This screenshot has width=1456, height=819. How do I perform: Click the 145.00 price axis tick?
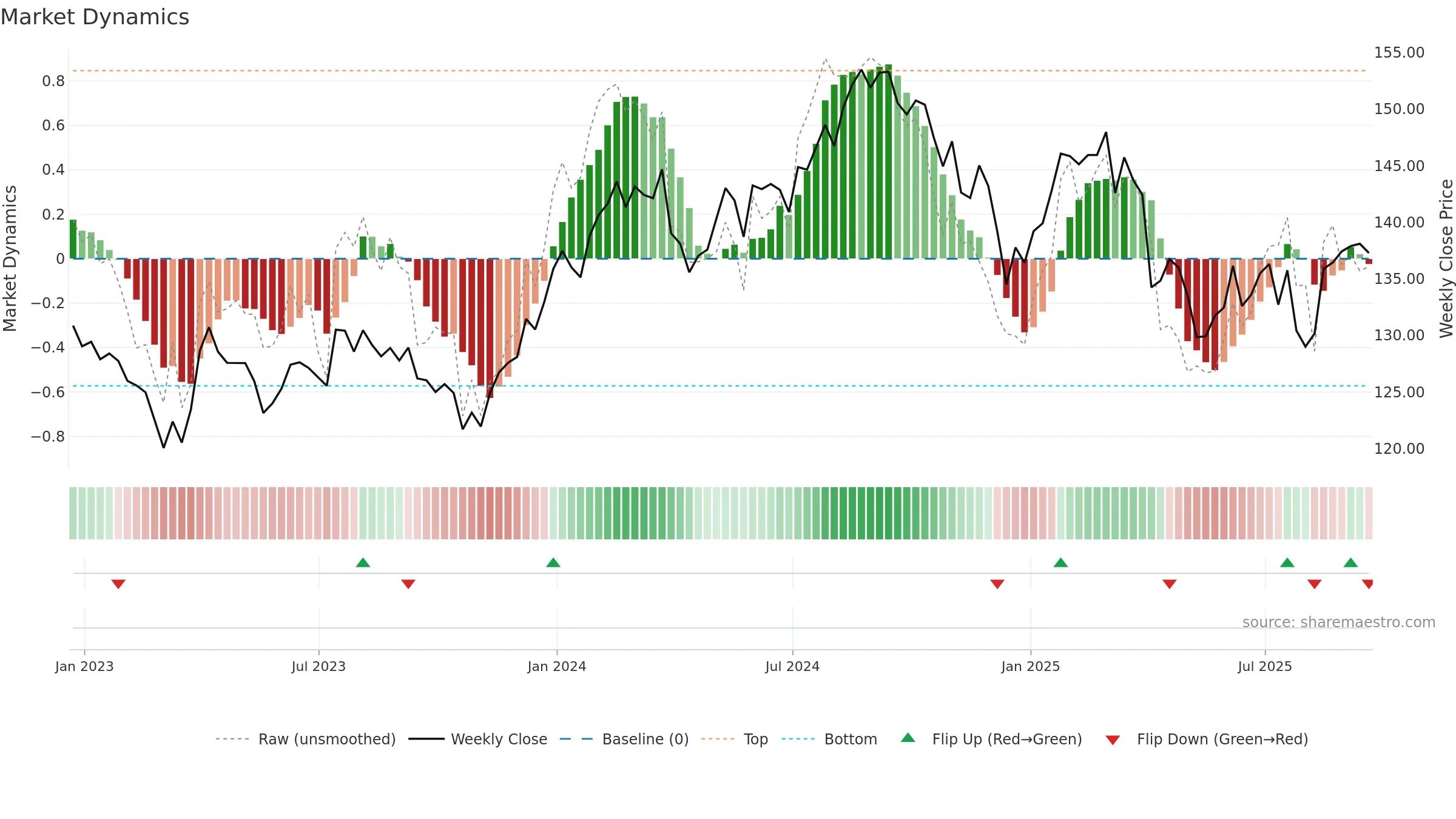click(1399, 166)
